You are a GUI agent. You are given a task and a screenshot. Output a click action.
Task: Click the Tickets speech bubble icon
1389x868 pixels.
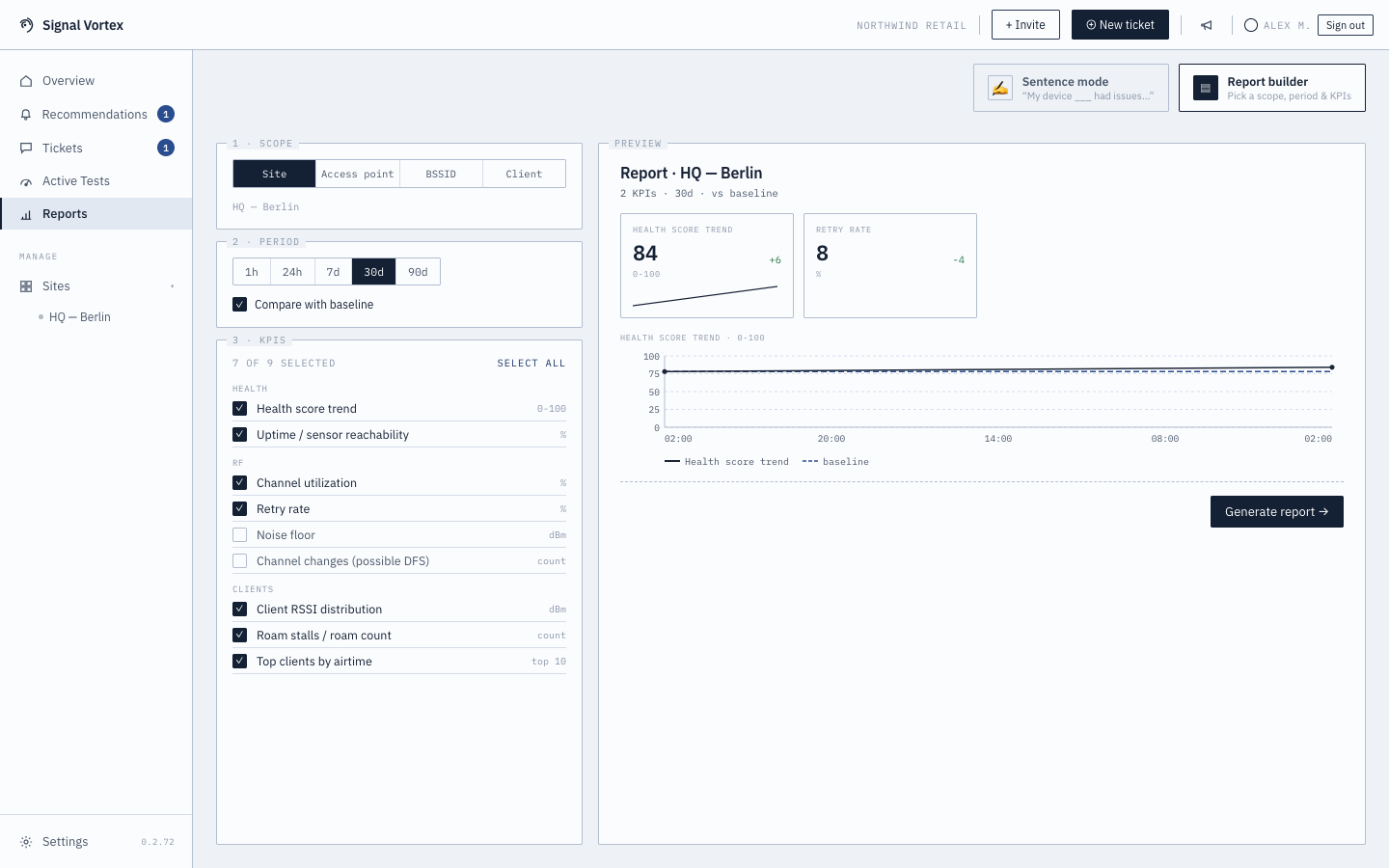coord(26,149)
